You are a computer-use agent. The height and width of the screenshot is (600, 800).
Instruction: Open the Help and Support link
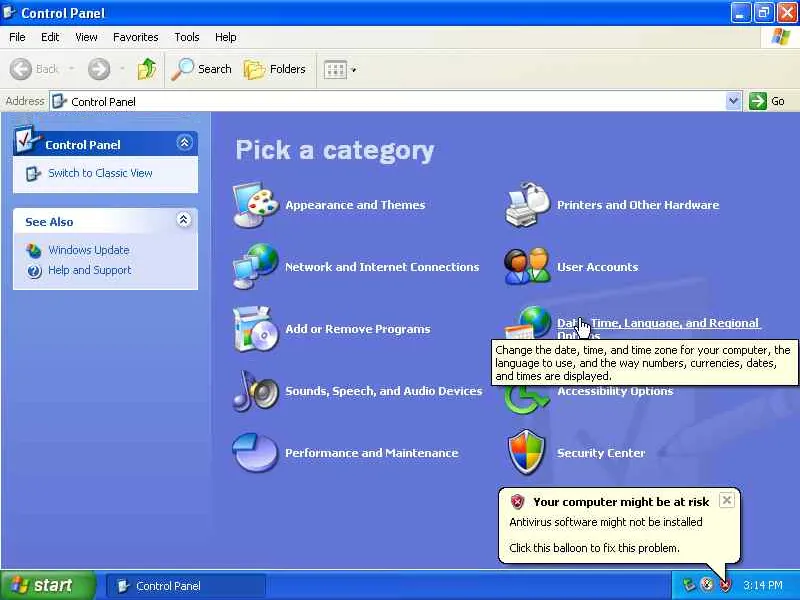90,270
